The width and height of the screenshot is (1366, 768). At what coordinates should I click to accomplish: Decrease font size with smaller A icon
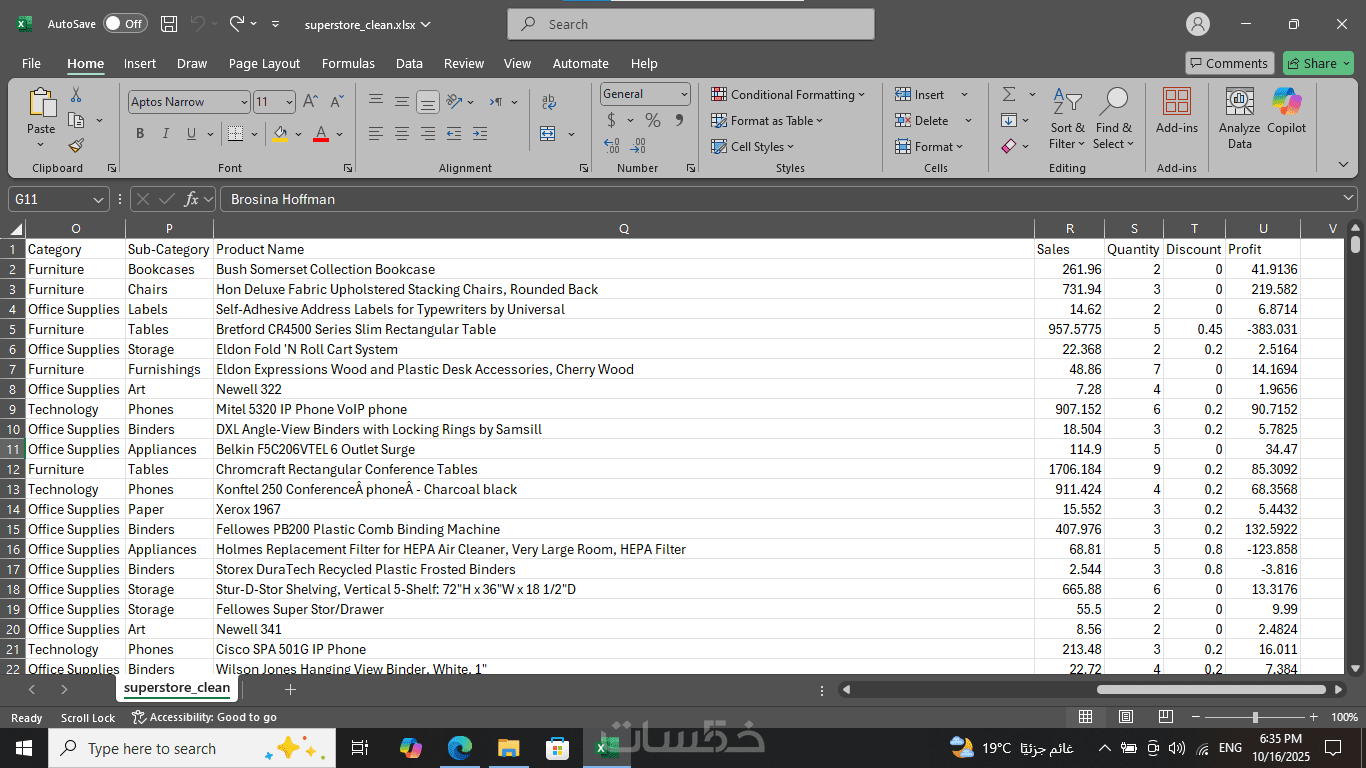pyautogui.click(x=336, y=101)
